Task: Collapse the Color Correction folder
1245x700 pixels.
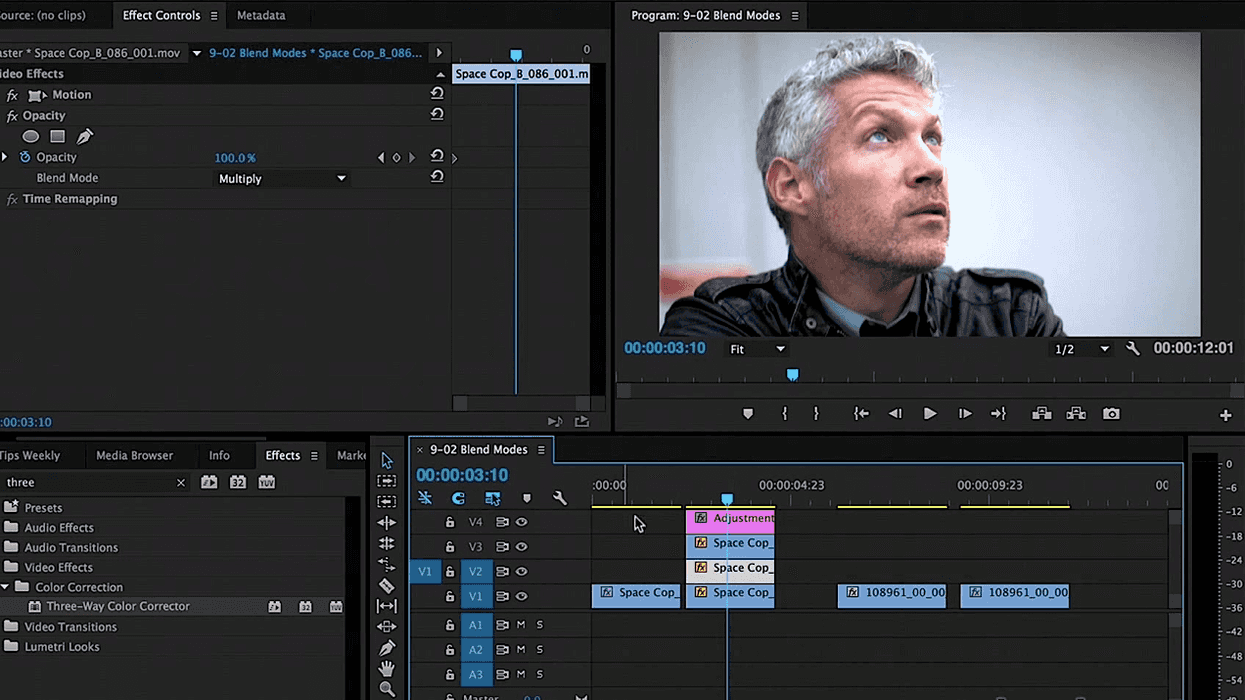Action: click(5, 587)
